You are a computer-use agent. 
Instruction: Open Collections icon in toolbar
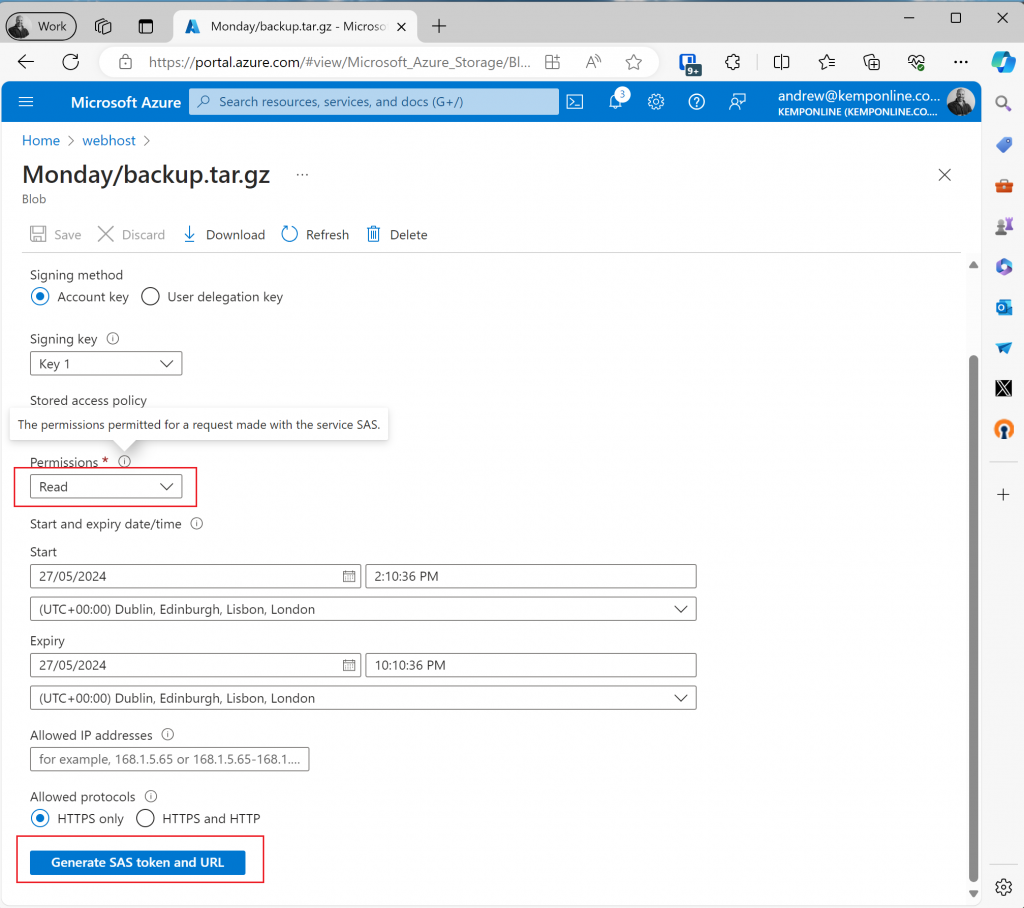point(871,62)
